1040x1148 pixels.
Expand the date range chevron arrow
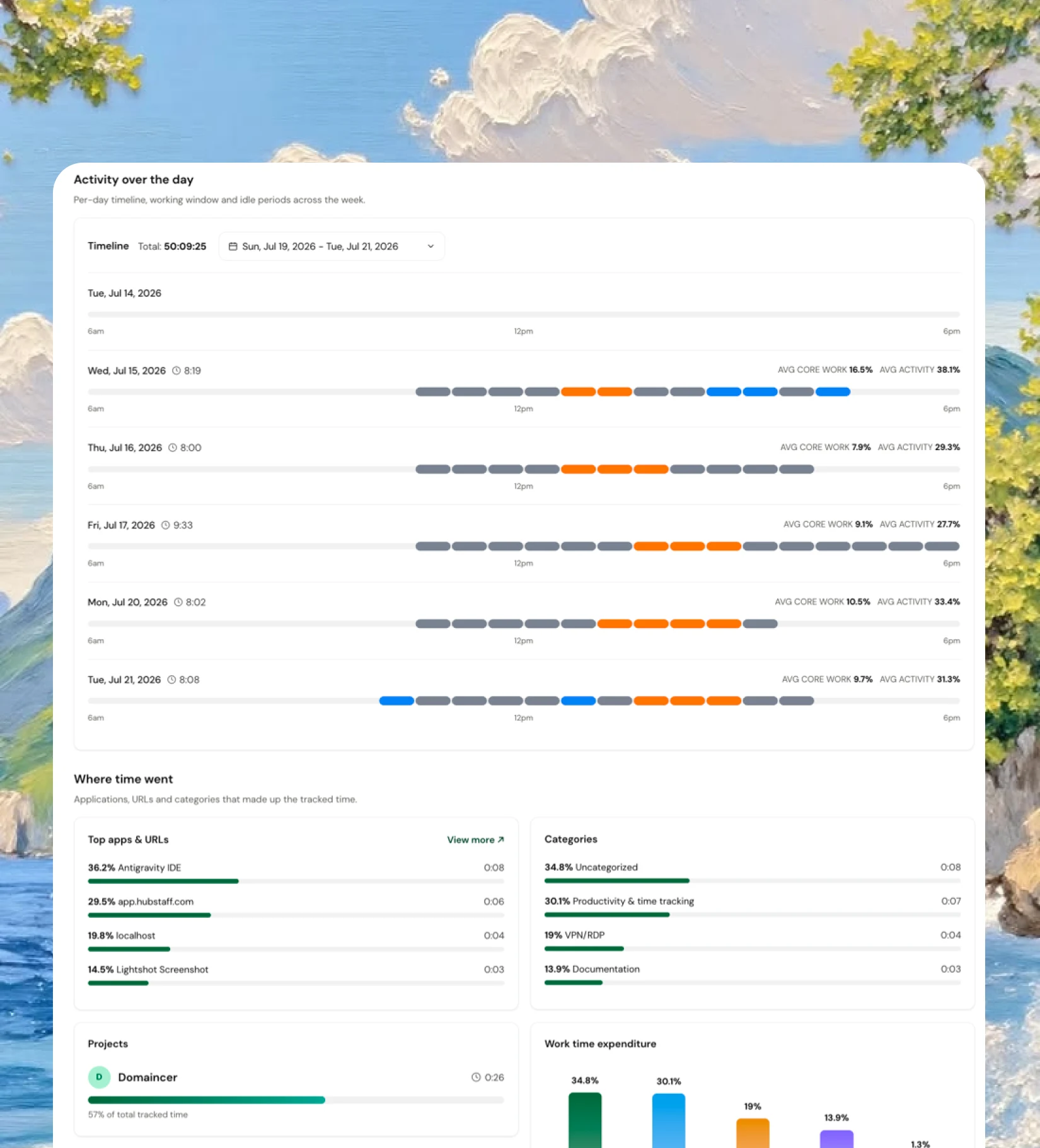point(430,246)
